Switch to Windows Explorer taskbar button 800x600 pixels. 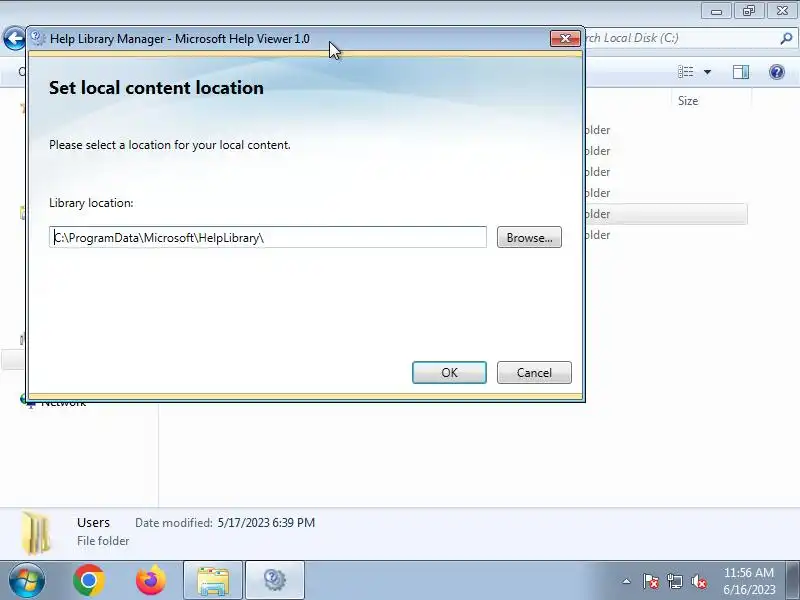213,580
